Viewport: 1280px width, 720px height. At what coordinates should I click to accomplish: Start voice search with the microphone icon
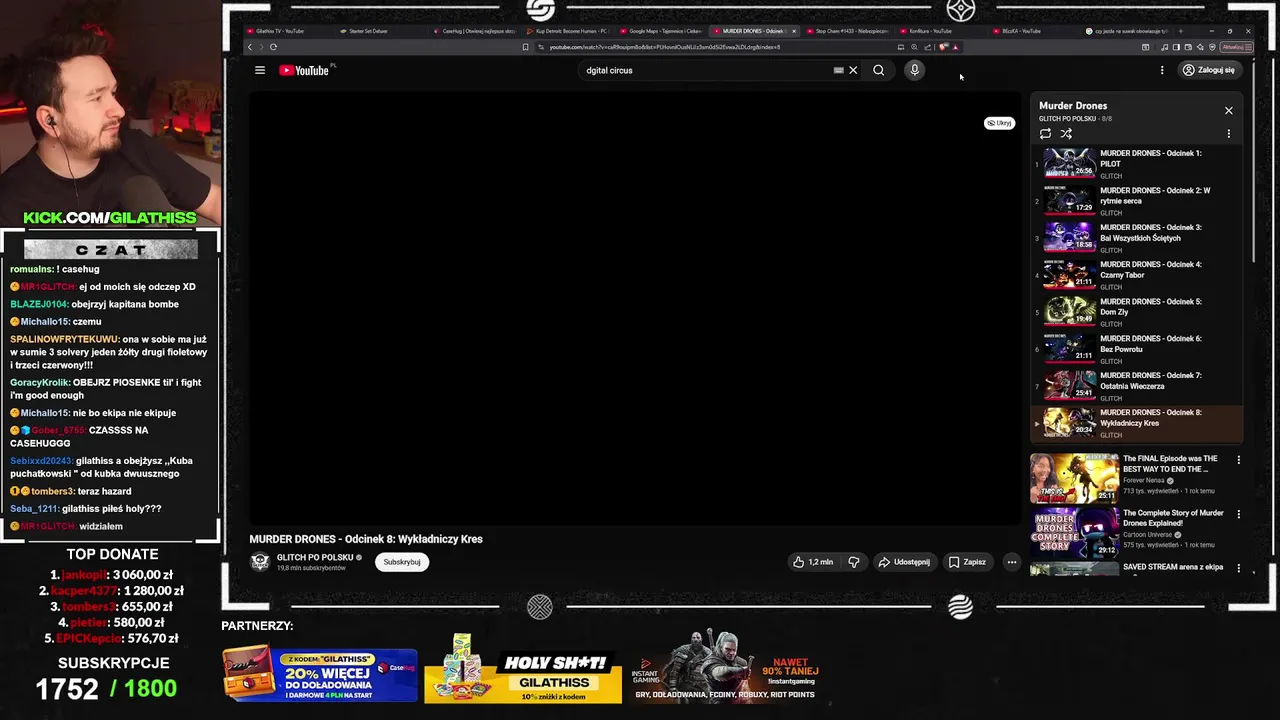[x=914, y=70]
